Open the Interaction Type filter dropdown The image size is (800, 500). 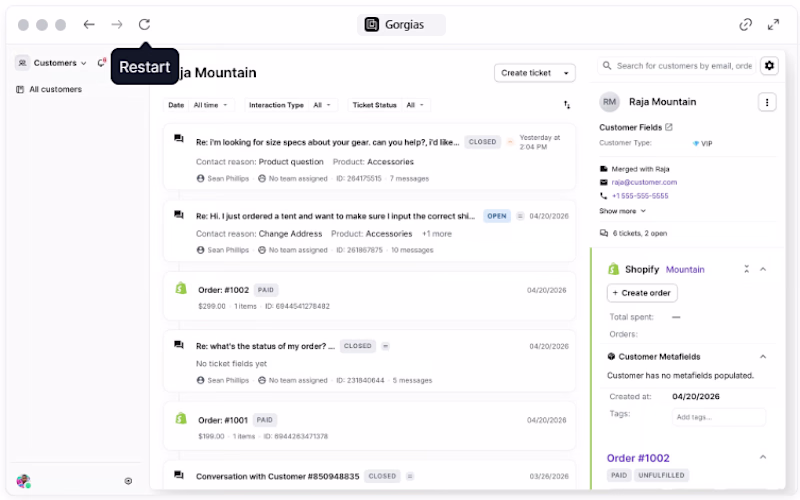pyautogui.click(x=322, y=105)
